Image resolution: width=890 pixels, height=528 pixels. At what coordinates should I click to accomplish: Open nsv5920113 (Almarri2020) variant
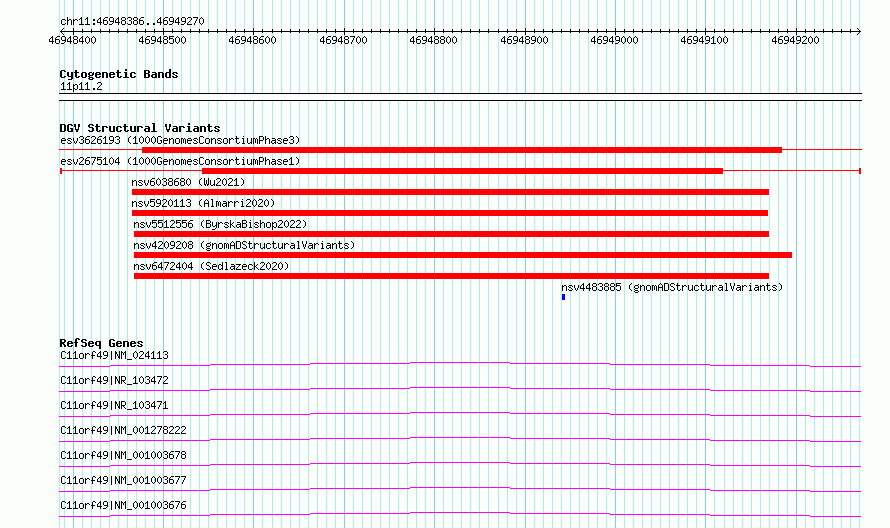(x=203, y=203)
